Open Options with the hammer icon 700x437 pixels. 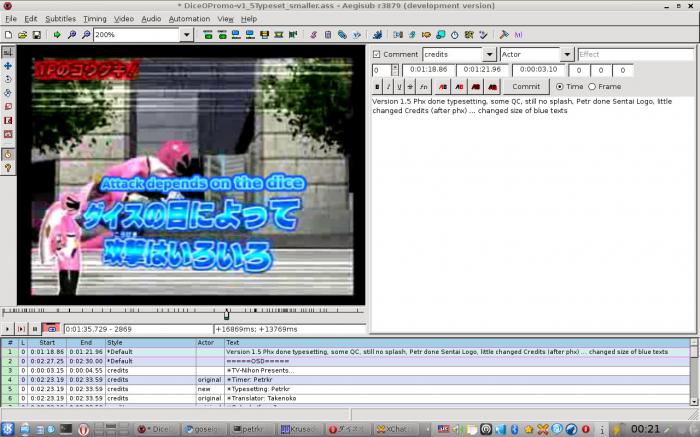pos(504,34)
